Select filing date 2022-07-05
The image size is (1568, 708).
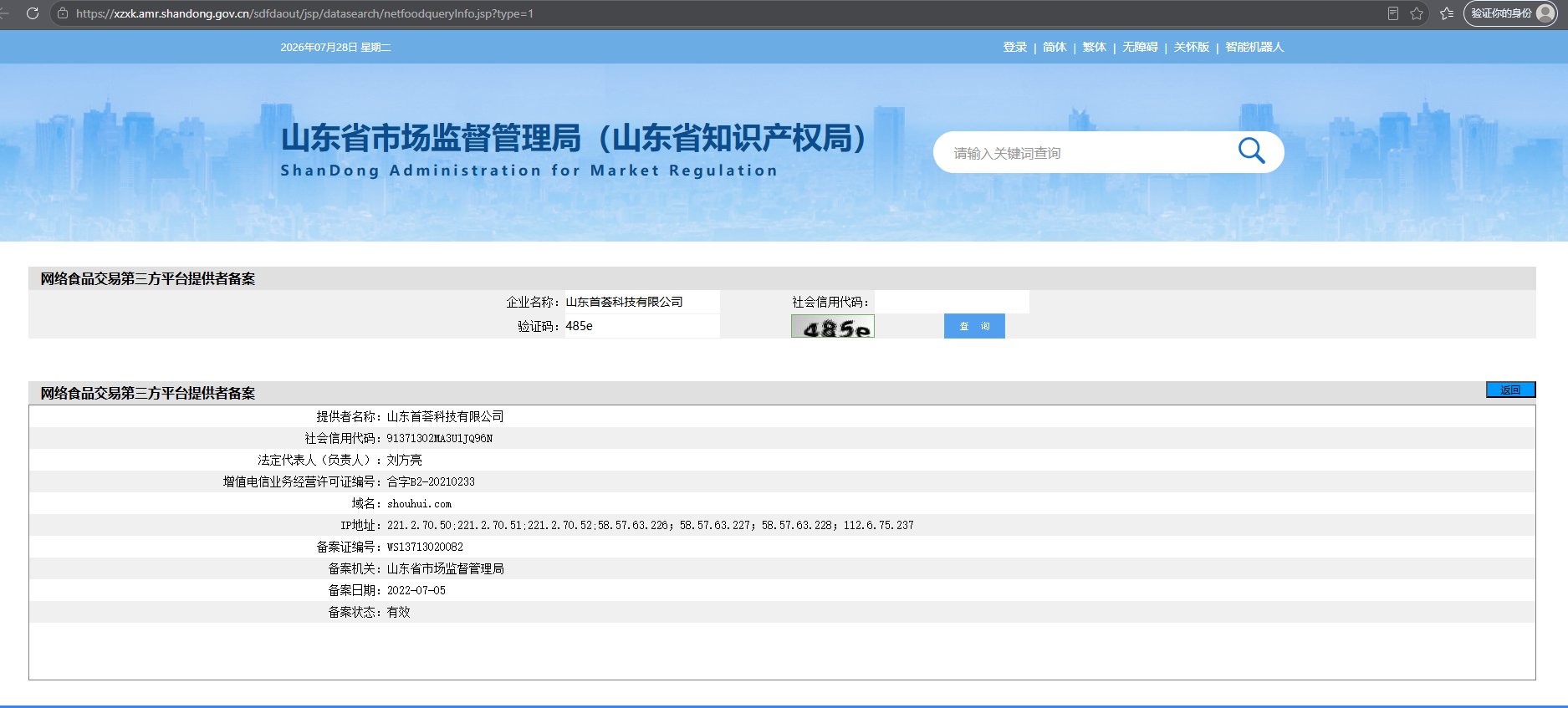(x=416, y=590)
